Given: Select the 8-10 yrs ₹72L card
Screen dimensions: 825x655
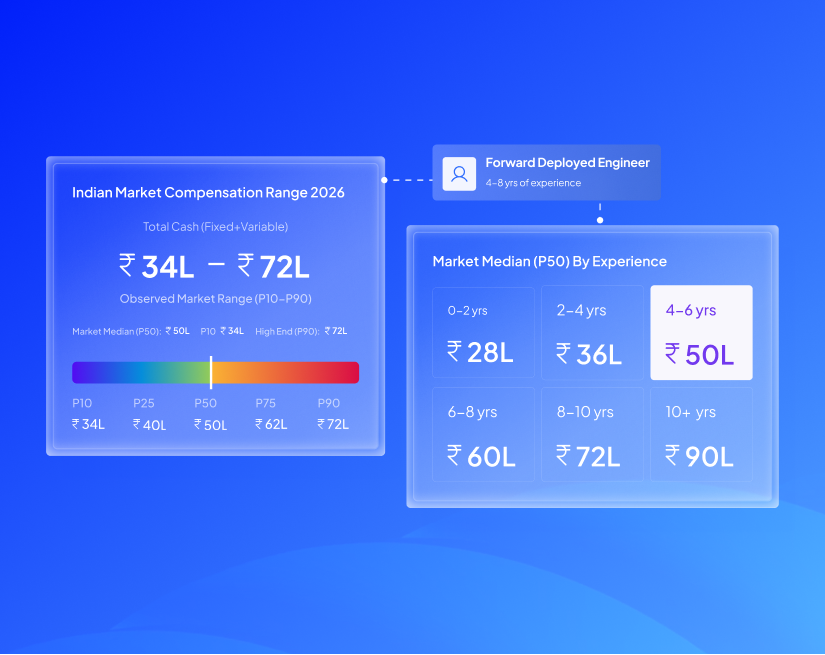Looking at the screenshot, I should [x=592, y=435].
